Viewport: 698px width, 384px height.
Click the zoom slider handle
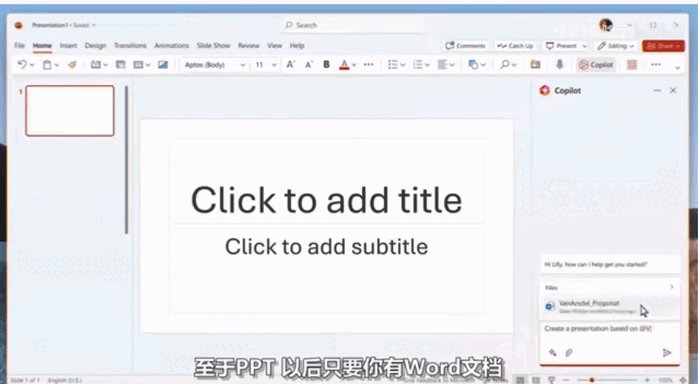click(x=592, y=380)
